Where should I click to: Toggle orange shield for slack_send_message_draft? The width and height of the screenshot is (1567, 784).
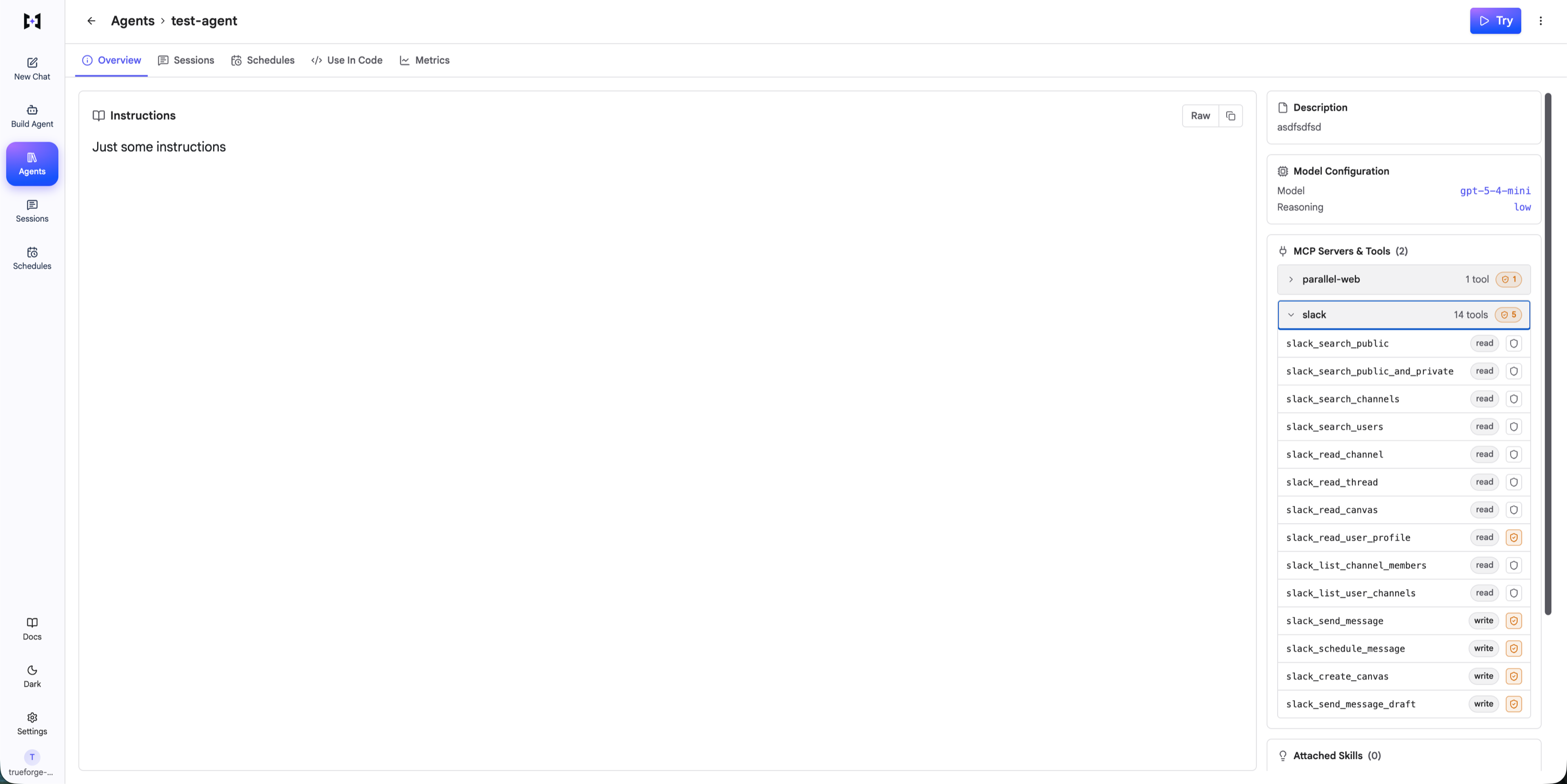1513,703
